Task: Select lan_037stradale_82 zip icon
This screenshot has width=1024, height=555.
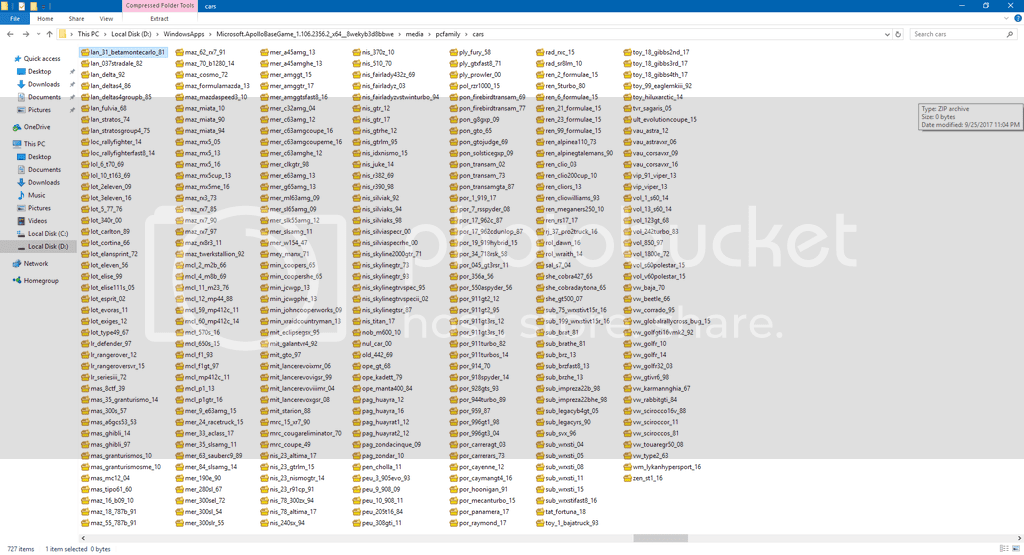Action: coord(85,63)
